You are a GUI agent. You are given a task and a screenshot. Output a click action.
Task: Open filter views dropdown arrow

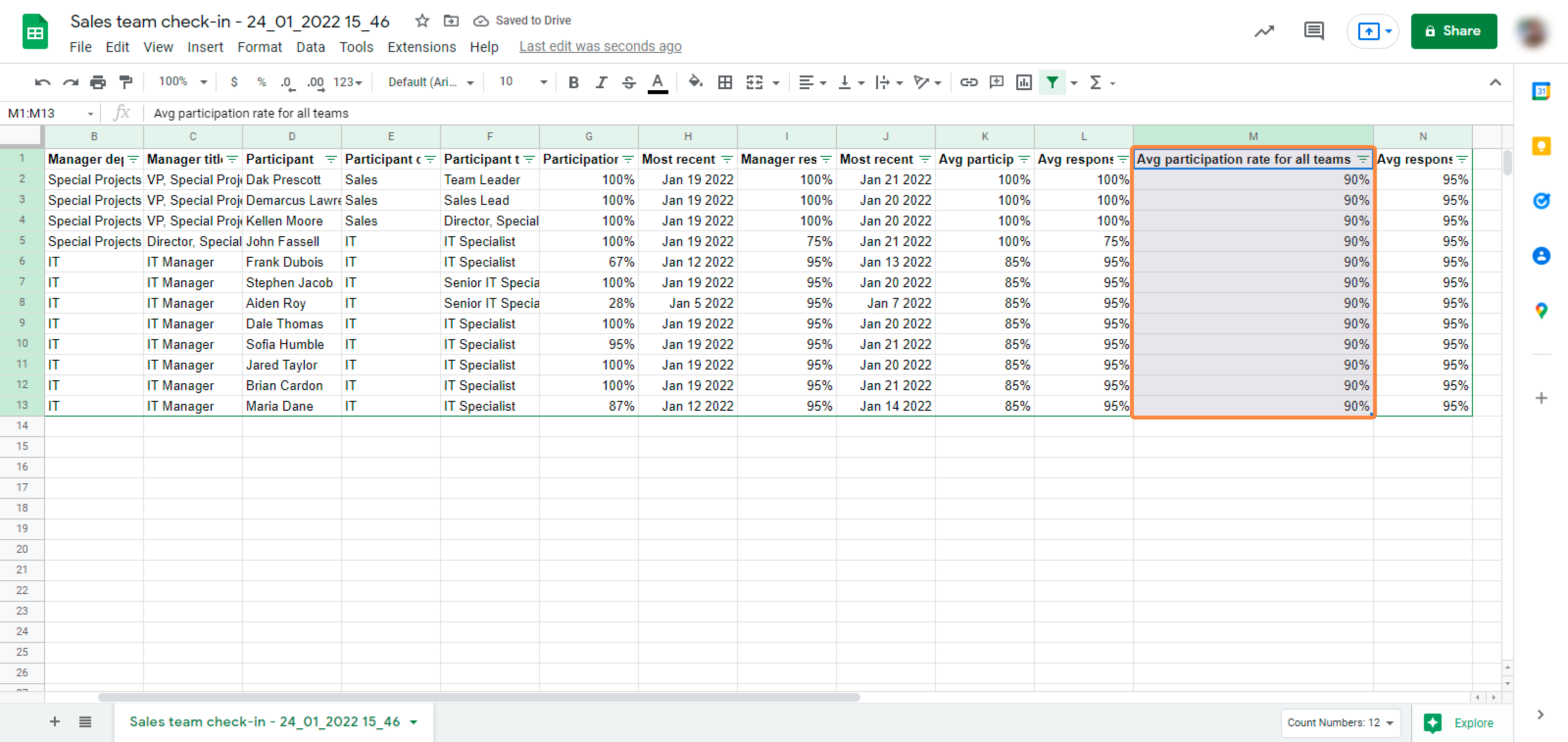pyautogui.click(x=1075, y=83)
